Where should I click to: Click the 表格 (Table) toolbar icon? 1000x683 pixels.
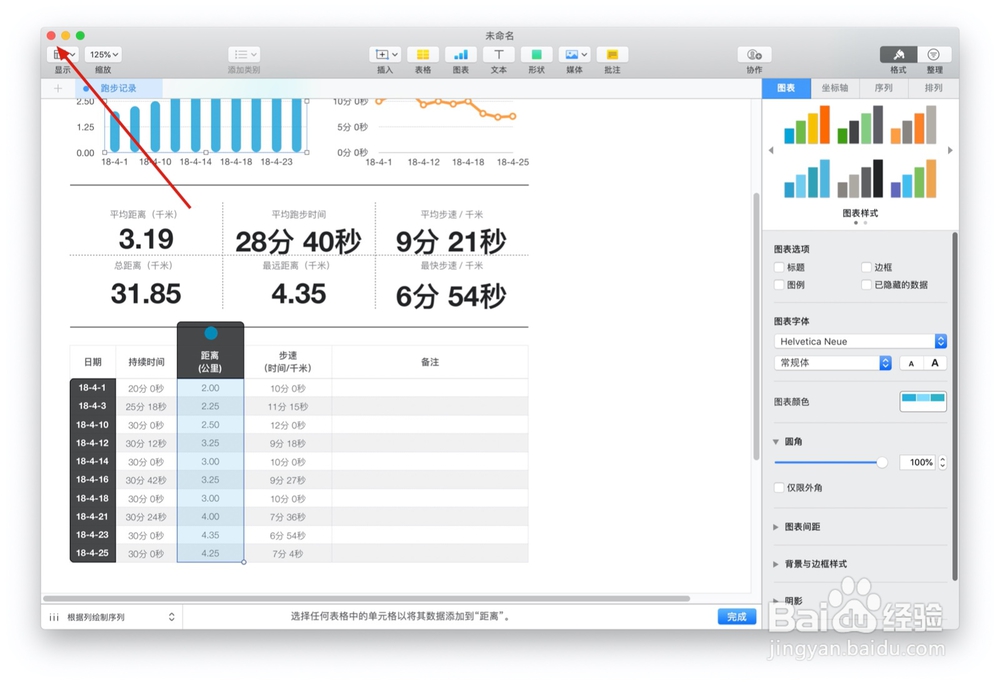[x=422, y=56]
